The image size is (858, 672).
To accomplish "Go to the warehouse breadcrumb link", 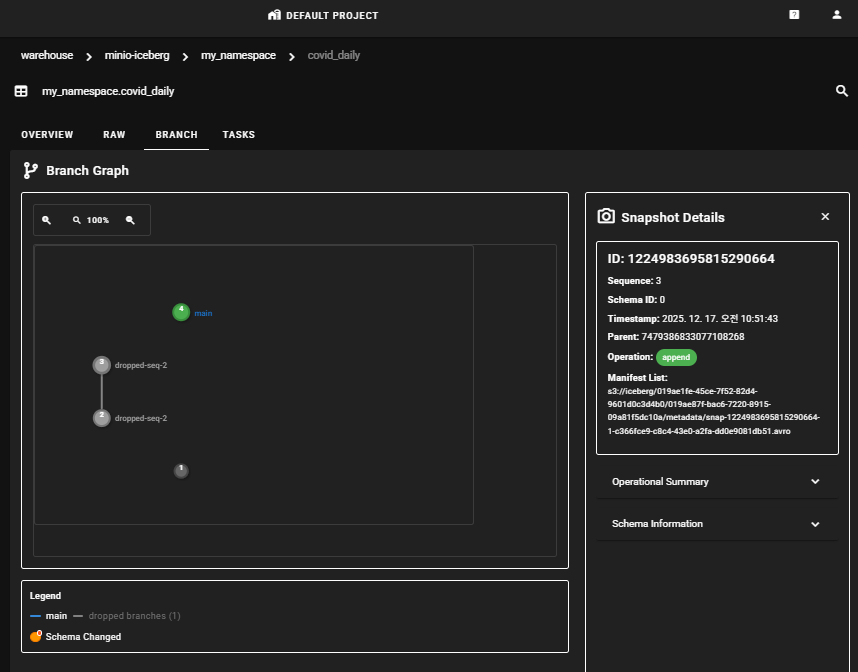I will 47,56.
